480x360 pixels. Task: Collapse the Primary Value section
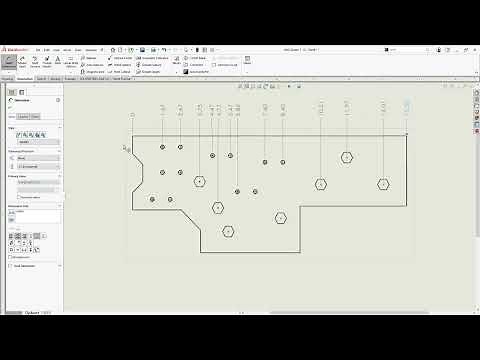coord(59,176)
